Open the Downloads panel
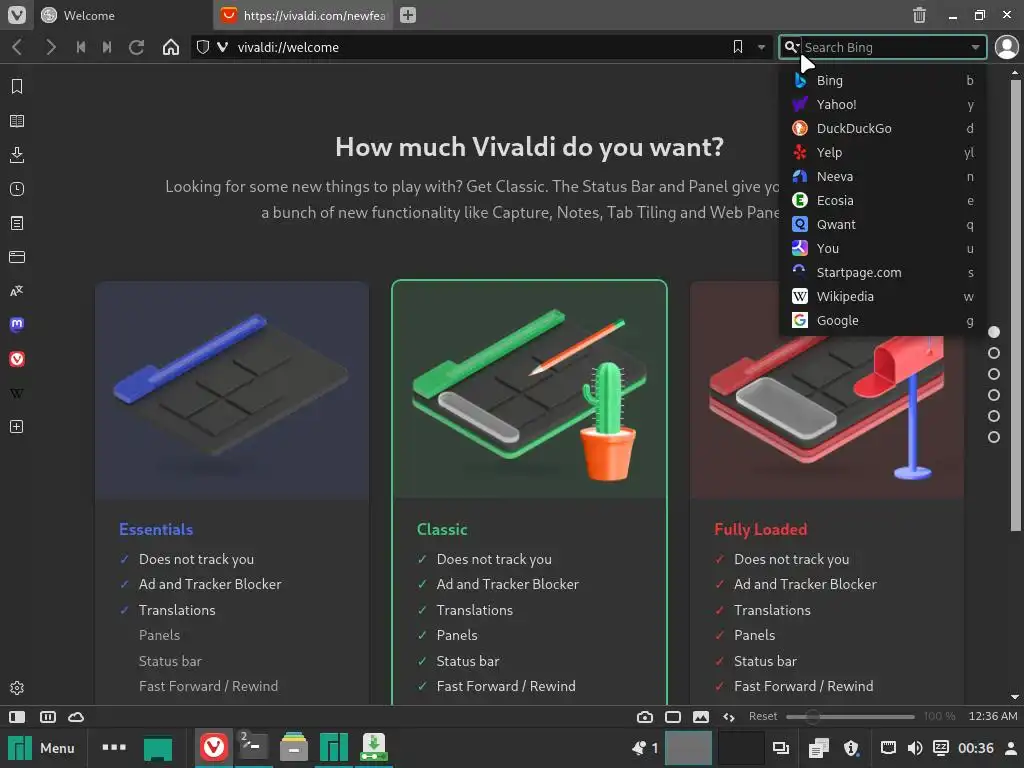The image size is (1024, 768). click(x=17, y=155)
